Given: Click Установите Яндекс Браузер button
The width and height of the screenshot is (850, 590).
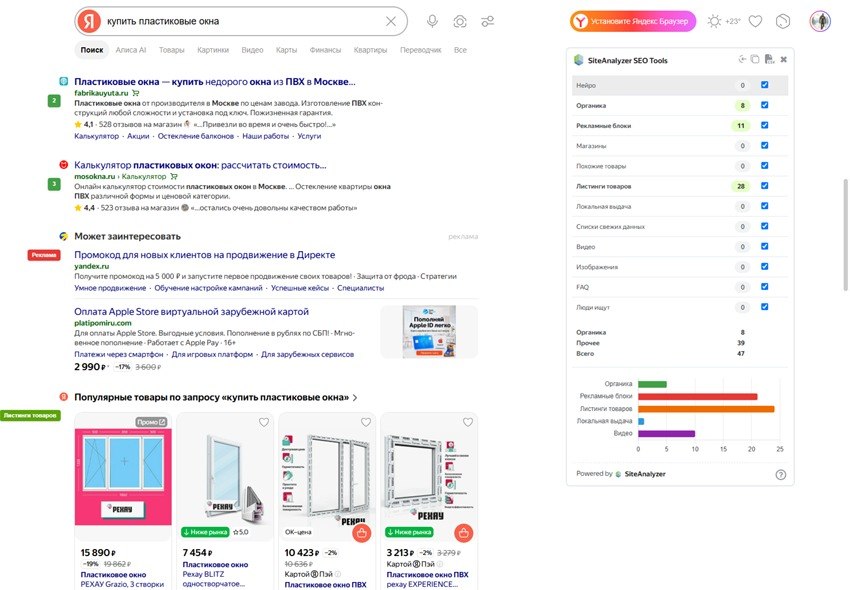Looking at the screenshot, I should (633, 21).
